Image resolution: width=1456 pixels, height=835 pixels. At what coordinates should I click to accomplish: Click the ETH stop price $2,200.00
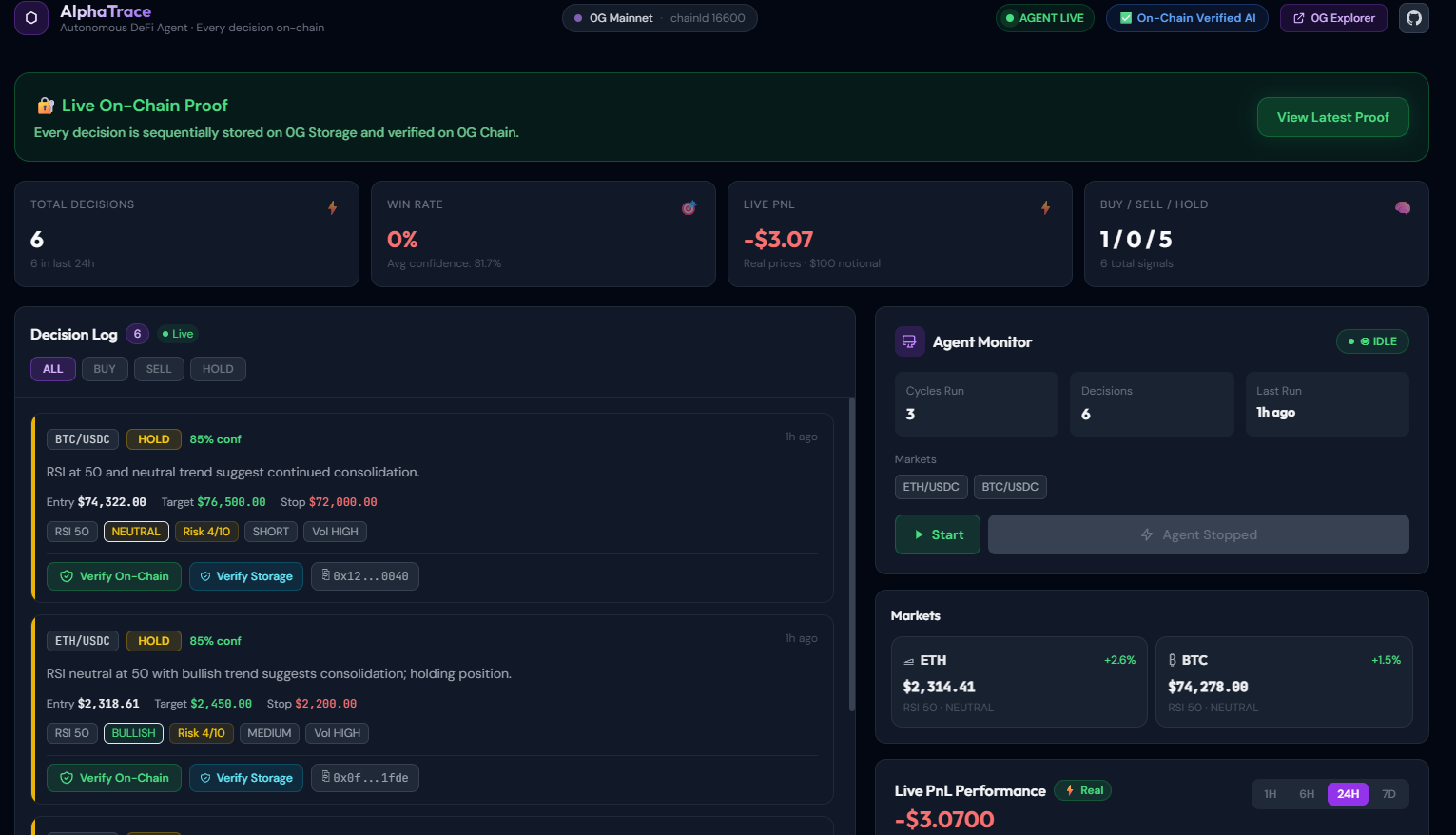click(326, 704)
